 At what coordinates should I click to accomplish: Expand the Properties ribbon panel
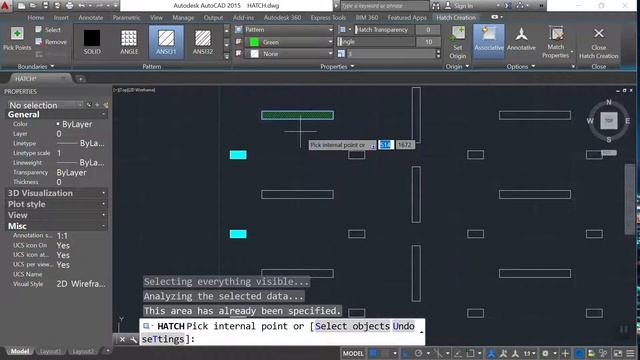coord(337,67)
